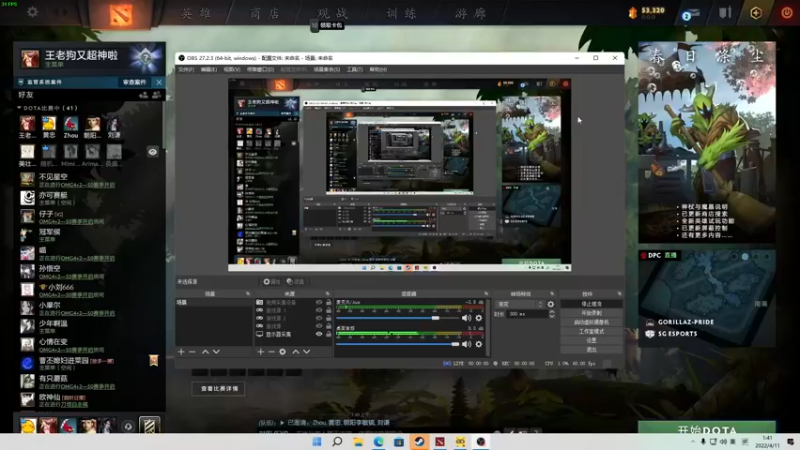Open the 属性 properties button above docks

point(271,282)
